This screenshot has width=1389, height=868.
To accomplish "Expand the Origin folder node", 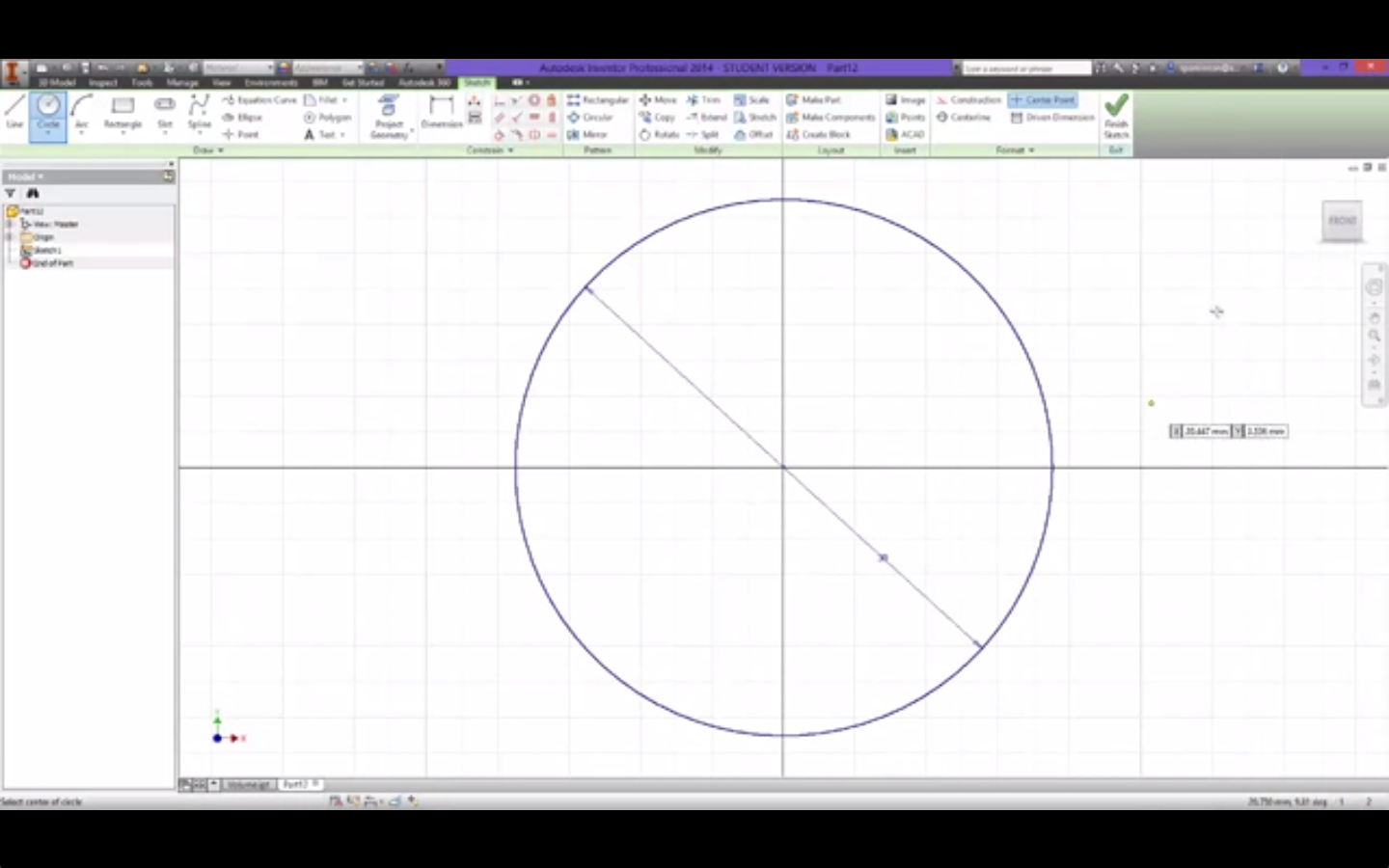I will click(10, 237).
